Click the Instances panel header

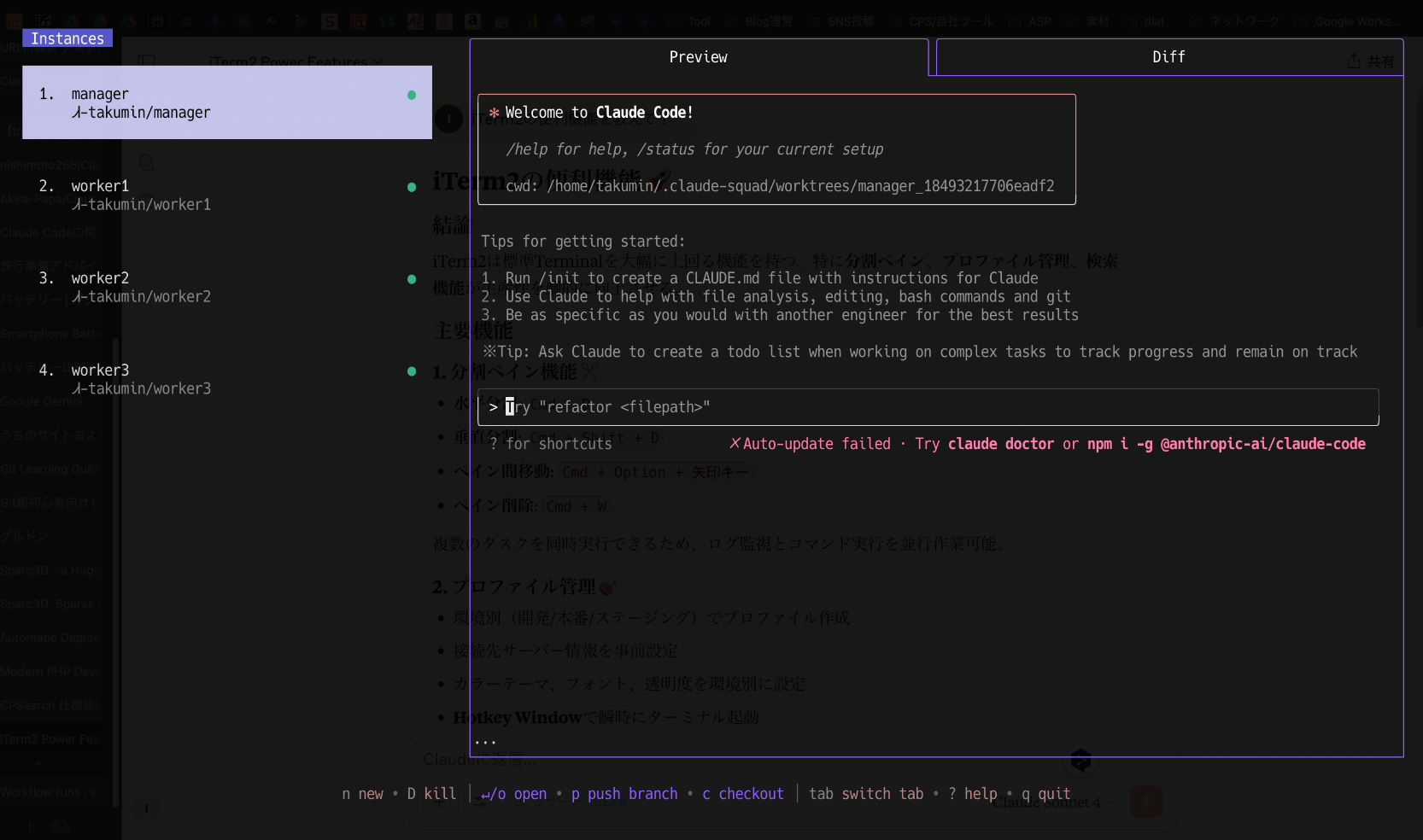point(67,38)
